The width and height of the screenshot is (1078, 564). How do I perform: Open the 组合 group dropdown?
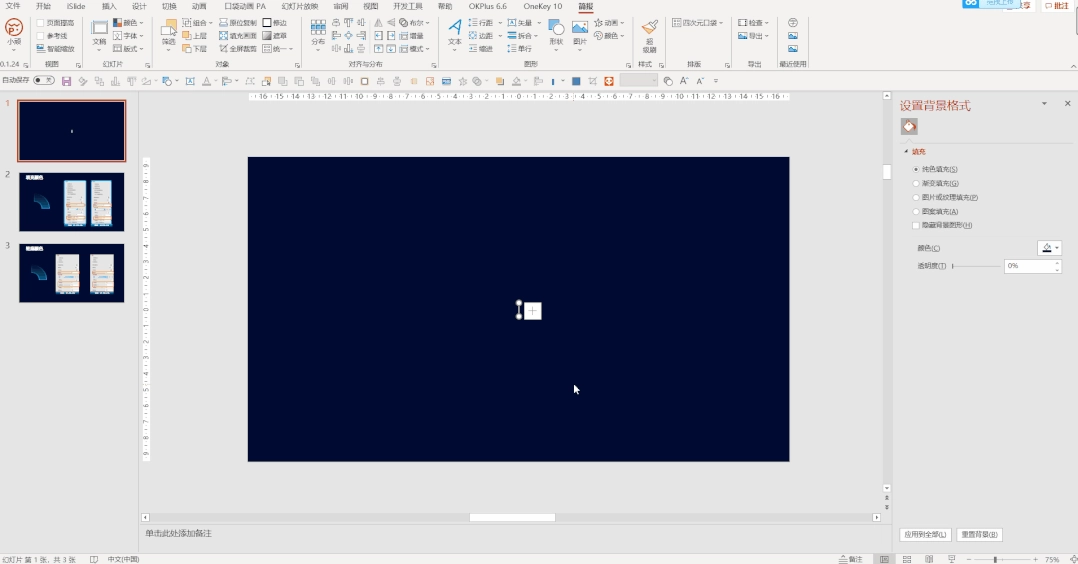[x=197, y=23]
